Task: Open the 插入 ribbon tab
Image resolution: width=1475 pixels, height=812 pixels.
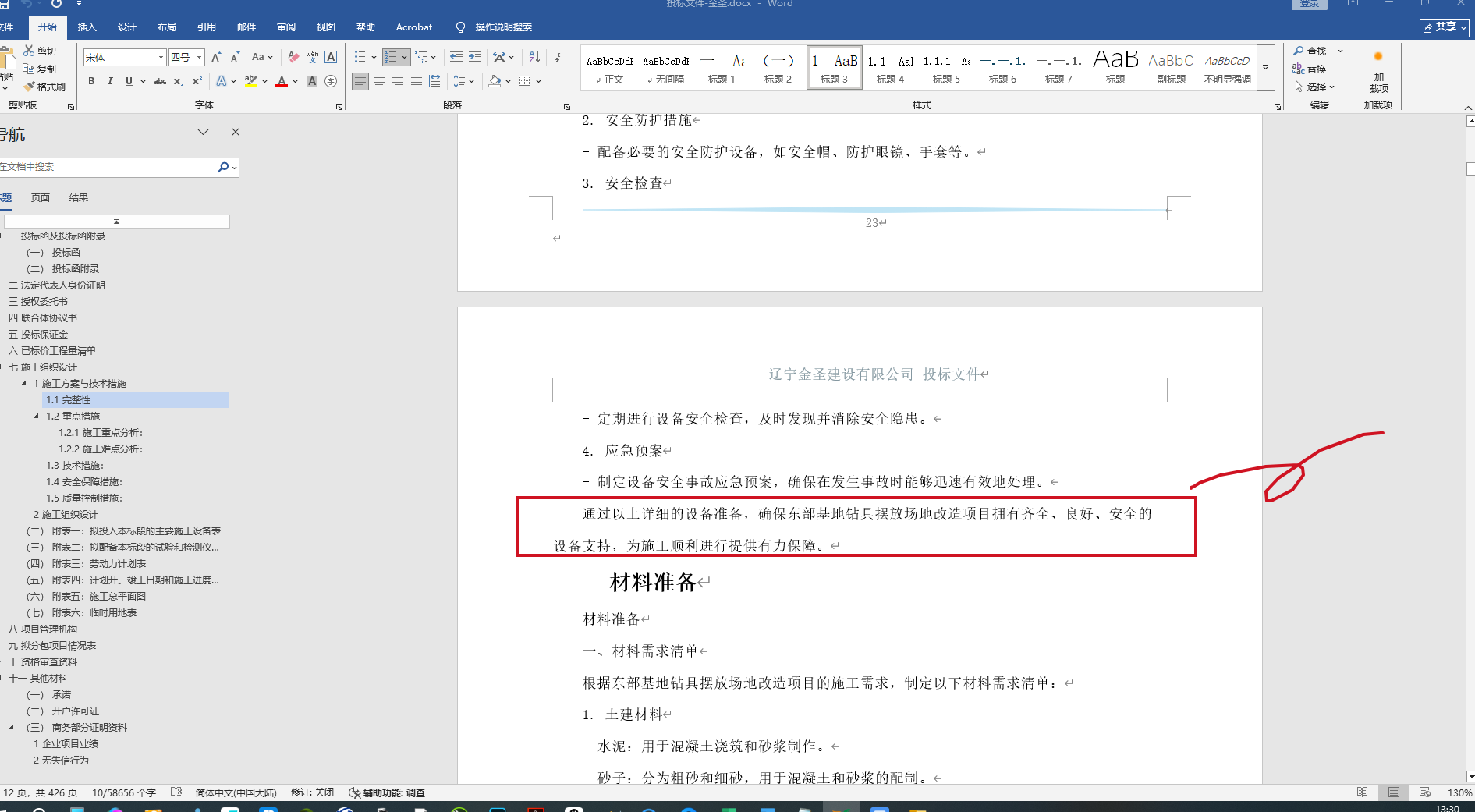Action: coord(87,27)
